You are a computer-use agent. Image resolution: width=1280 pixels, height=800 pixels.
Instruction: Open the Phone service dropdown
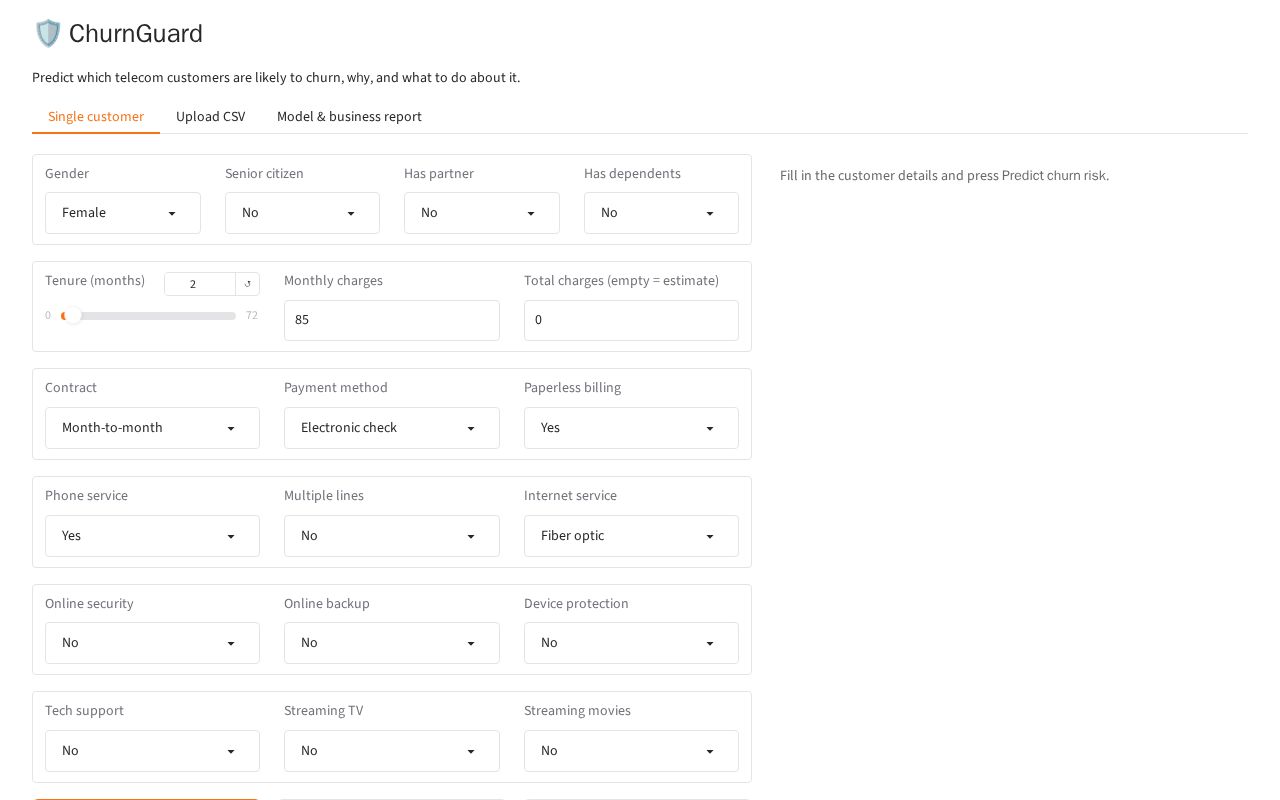pyautogui.click(x=152, y=536)
